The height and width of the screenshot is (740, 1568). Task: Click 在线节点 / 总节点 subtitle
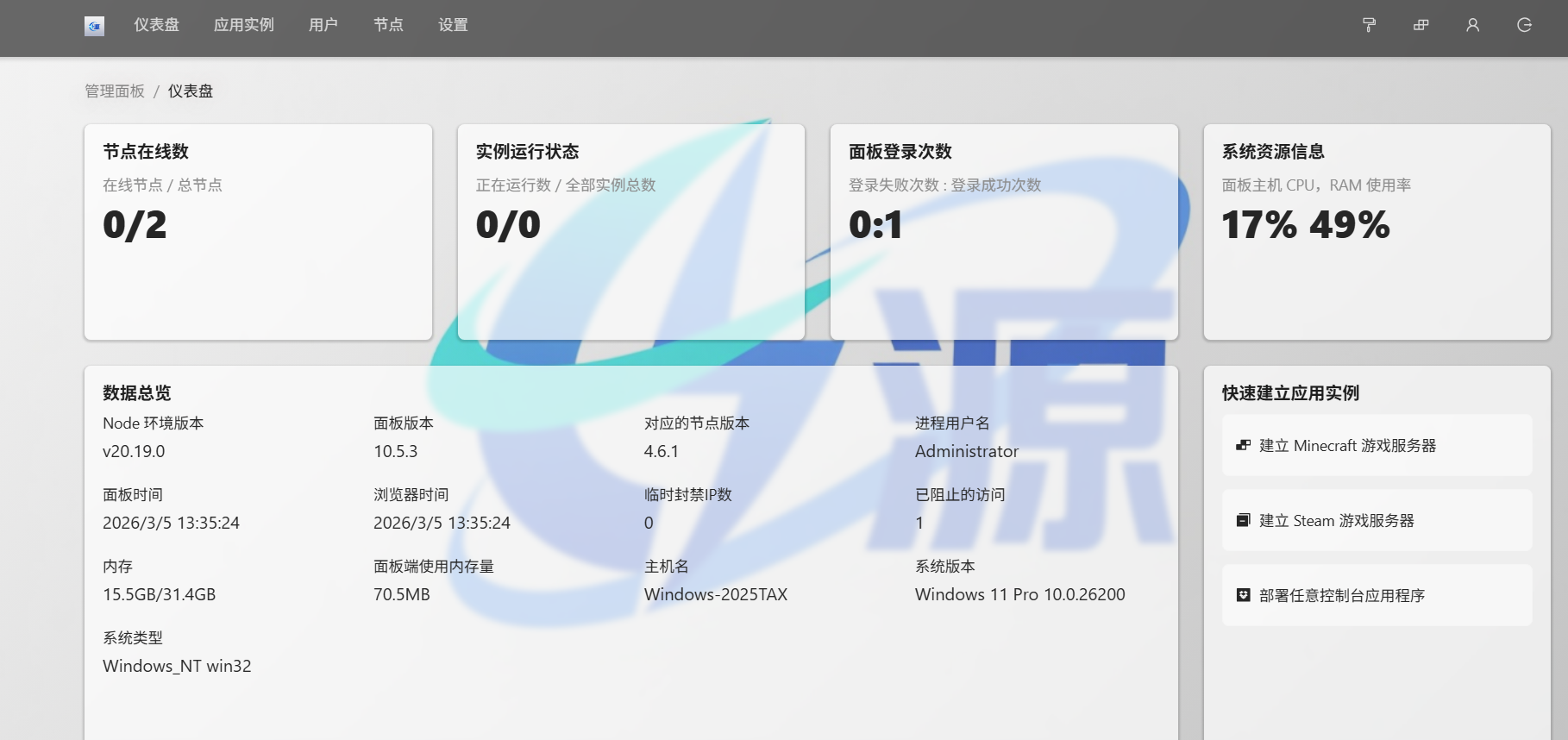point(162,185)
